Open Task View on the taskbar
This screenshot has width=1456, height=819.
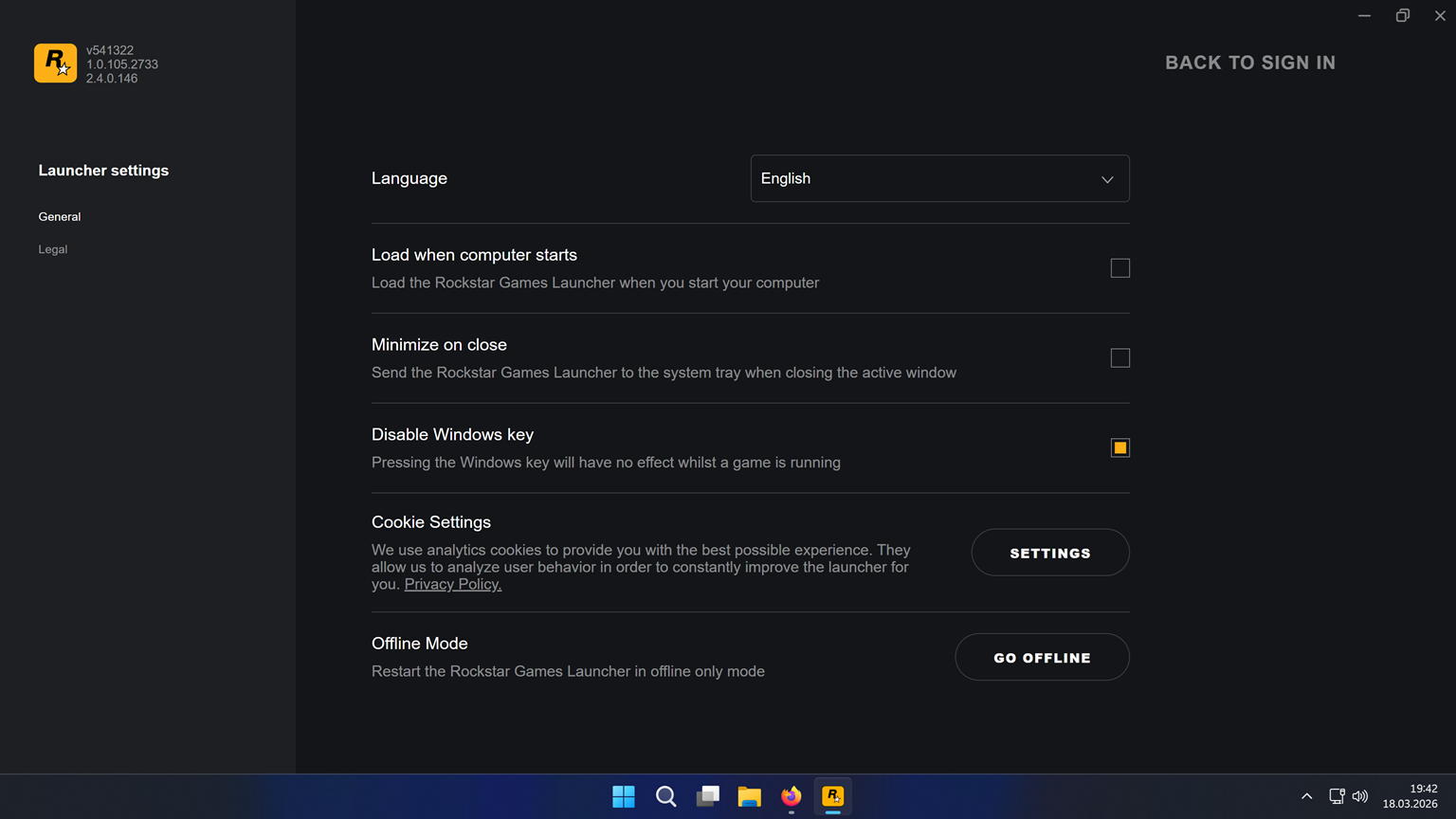[x=708, y=796]
